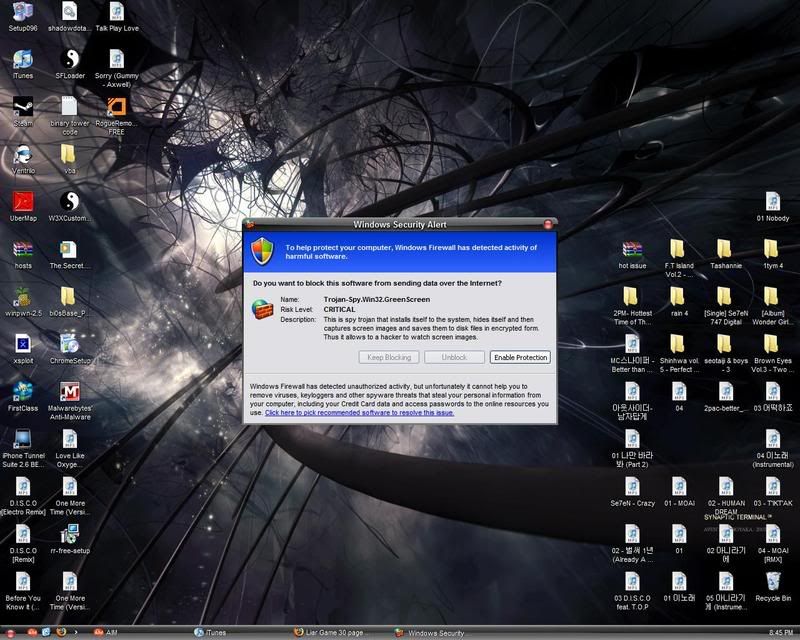Open Malwarebytes' Anti-Malware shortcut

[x=70, y=392]
